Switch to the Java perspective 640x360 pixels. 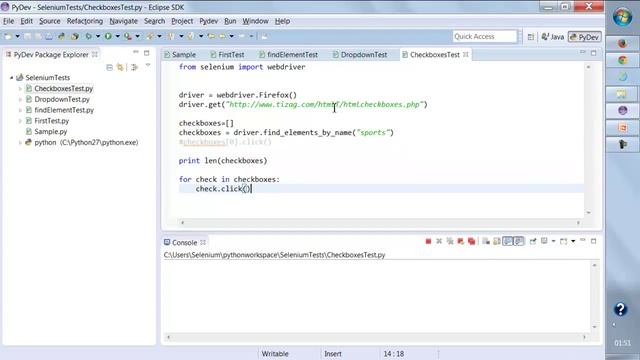553,37
